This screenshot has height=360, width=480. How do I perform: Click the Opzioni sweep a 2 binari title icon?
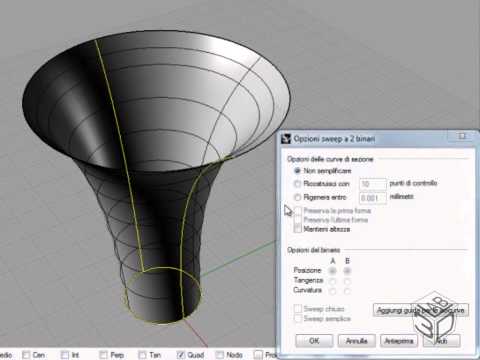pyautogui.click(x=286, y=139)
